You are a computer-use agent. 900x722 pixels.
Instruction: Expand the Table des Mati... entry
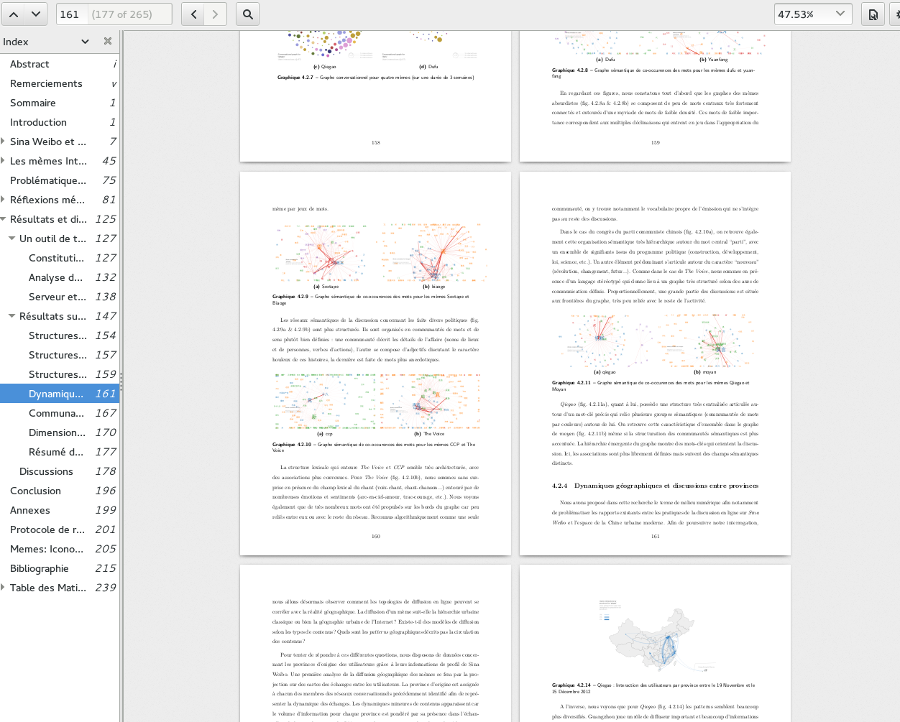[x=4, y=587]
